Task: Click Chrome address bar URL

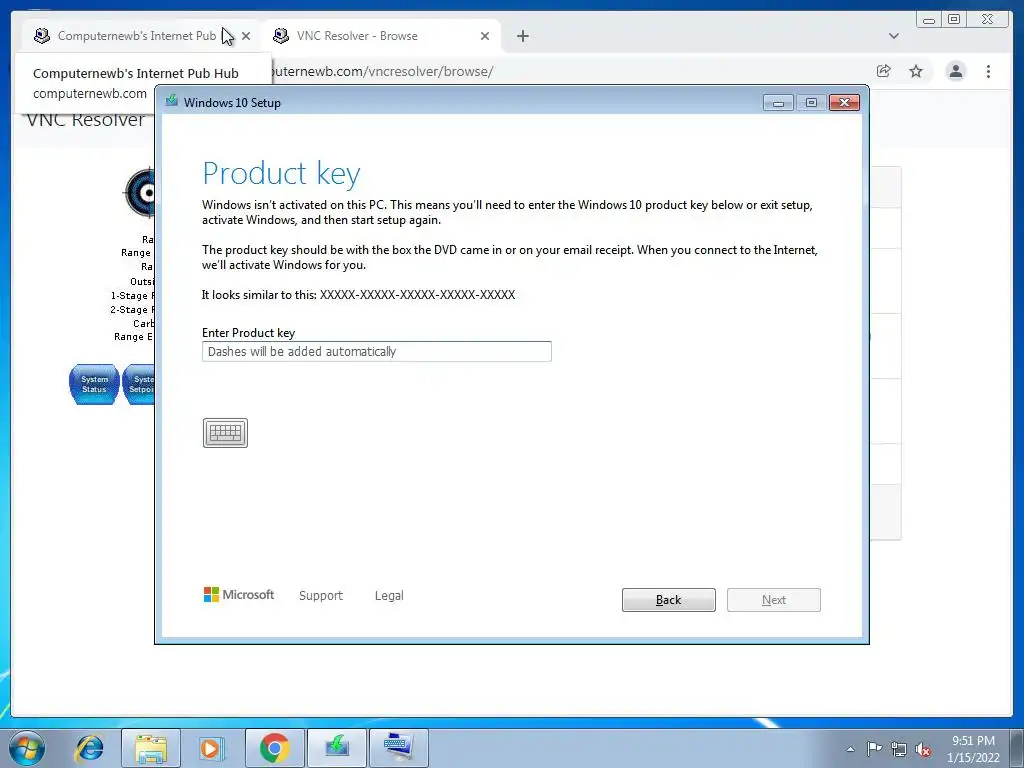Action: pyautogui.click(x=382, y=71)
